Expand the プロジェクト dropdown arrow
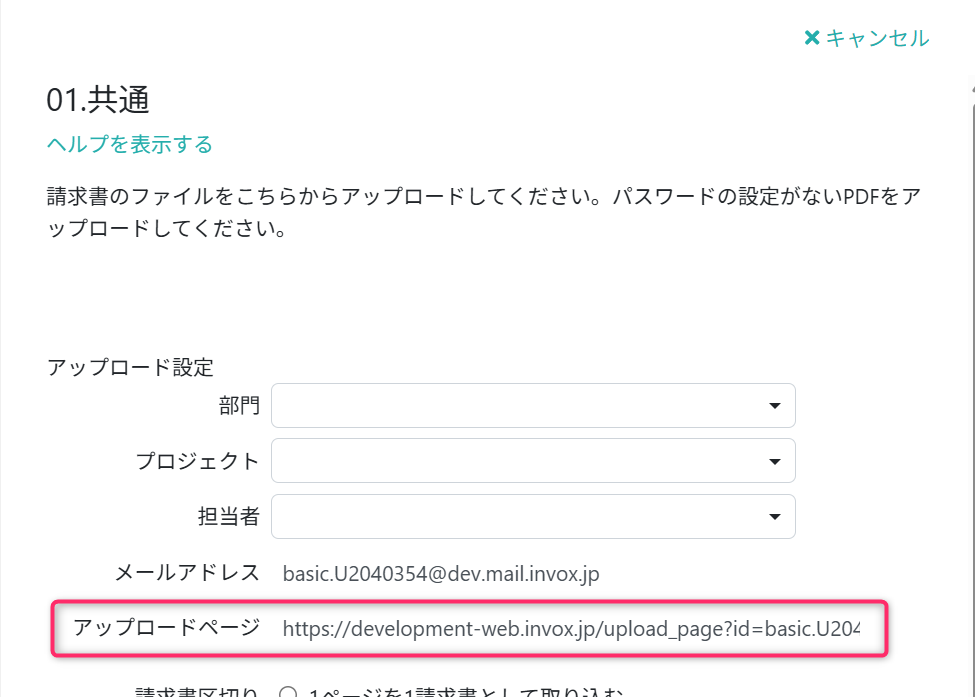The image size is (975, 697). coord(774,461)
